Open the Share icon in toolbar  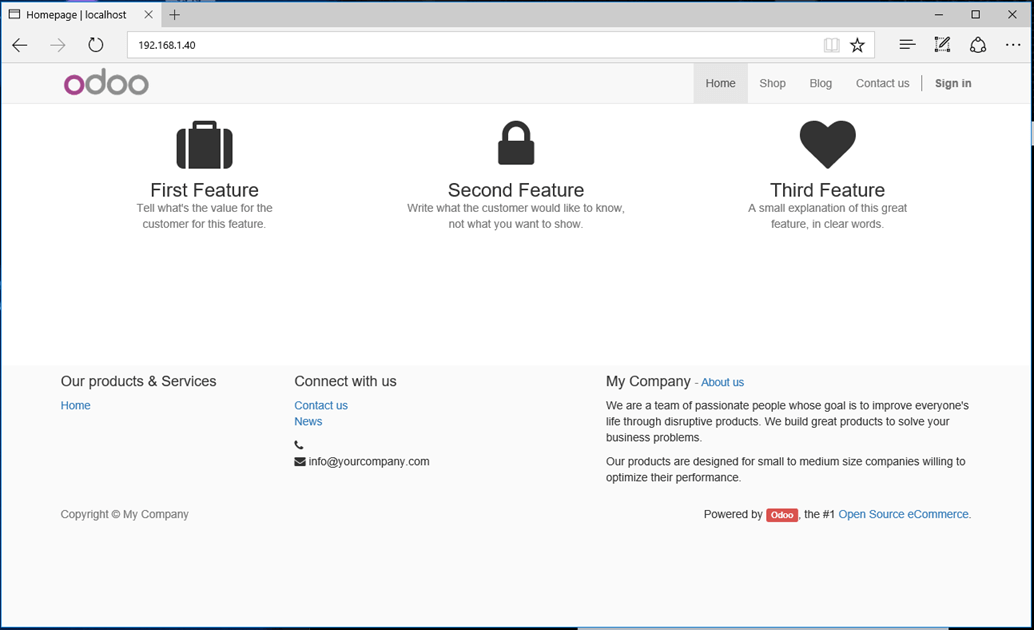978,45
